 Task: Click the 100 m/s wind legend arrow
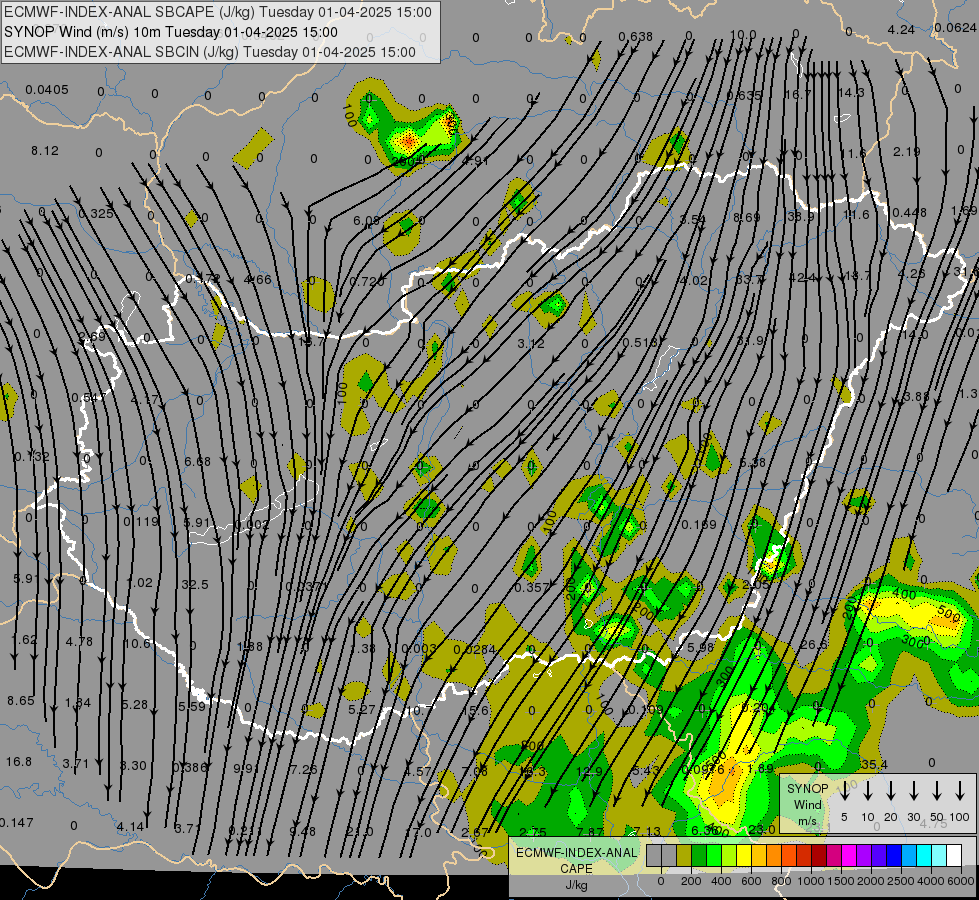point(960,791)
